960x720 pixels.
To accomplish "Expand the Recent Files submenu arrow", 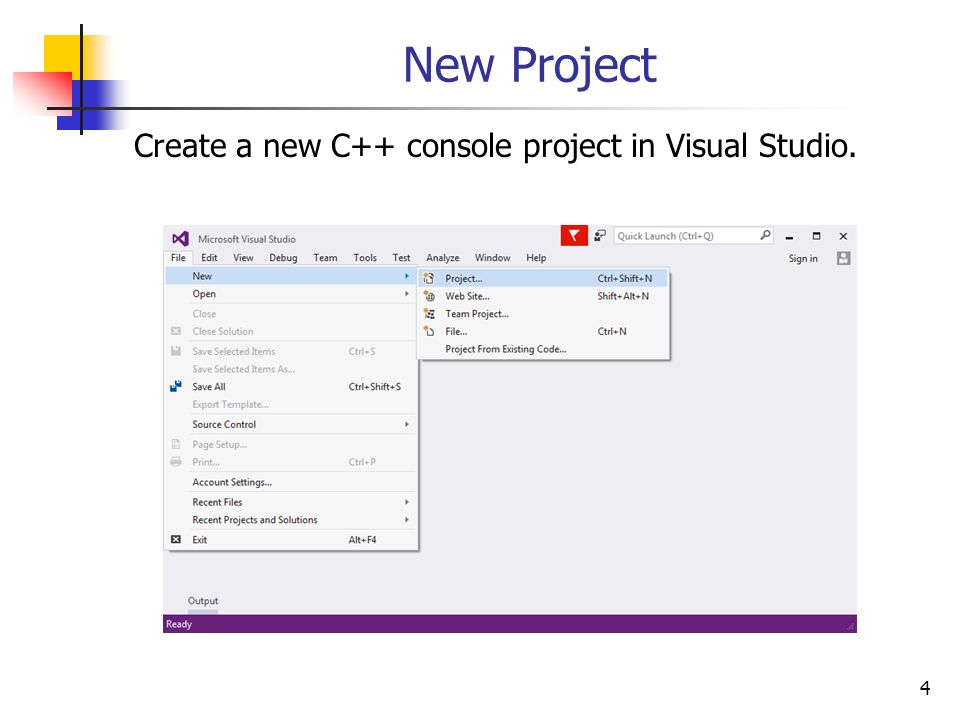I will pyautogui.click(x=407, y=502).
